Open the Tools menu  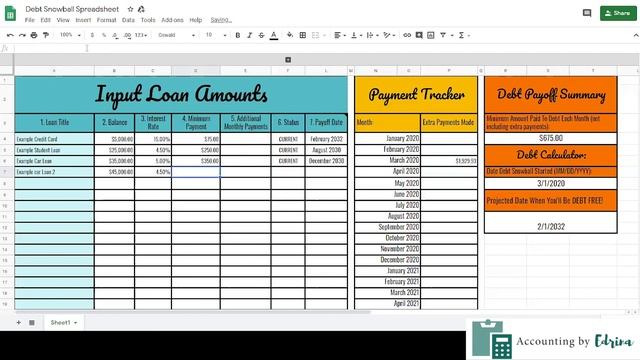[x=148, y=20]
